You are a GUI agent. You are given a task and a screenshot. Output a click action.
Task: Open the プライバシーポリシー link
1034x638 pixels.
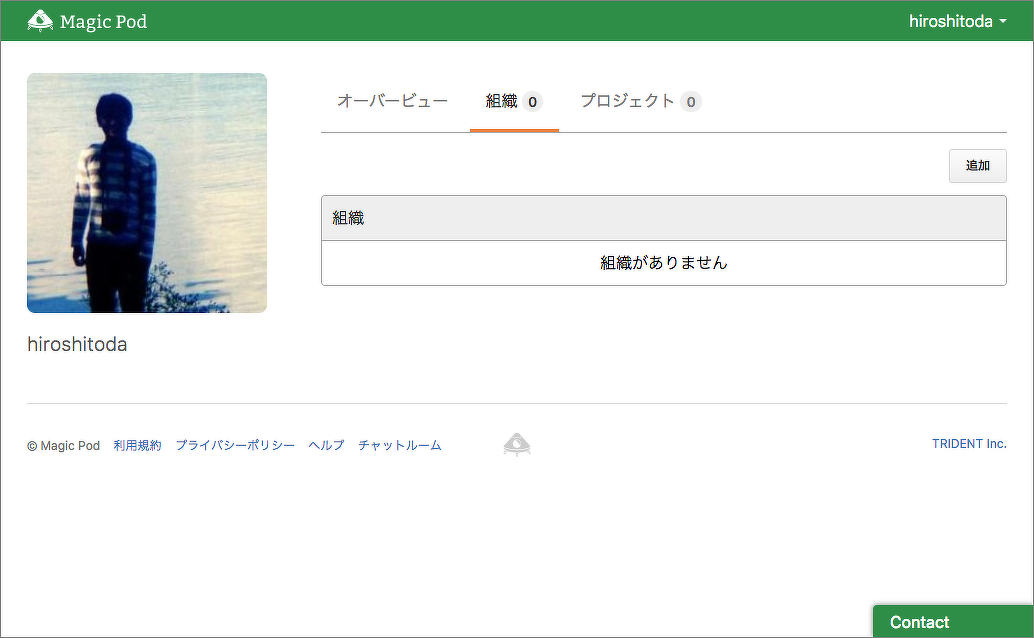pyautogui.click(x=235, y=446)
